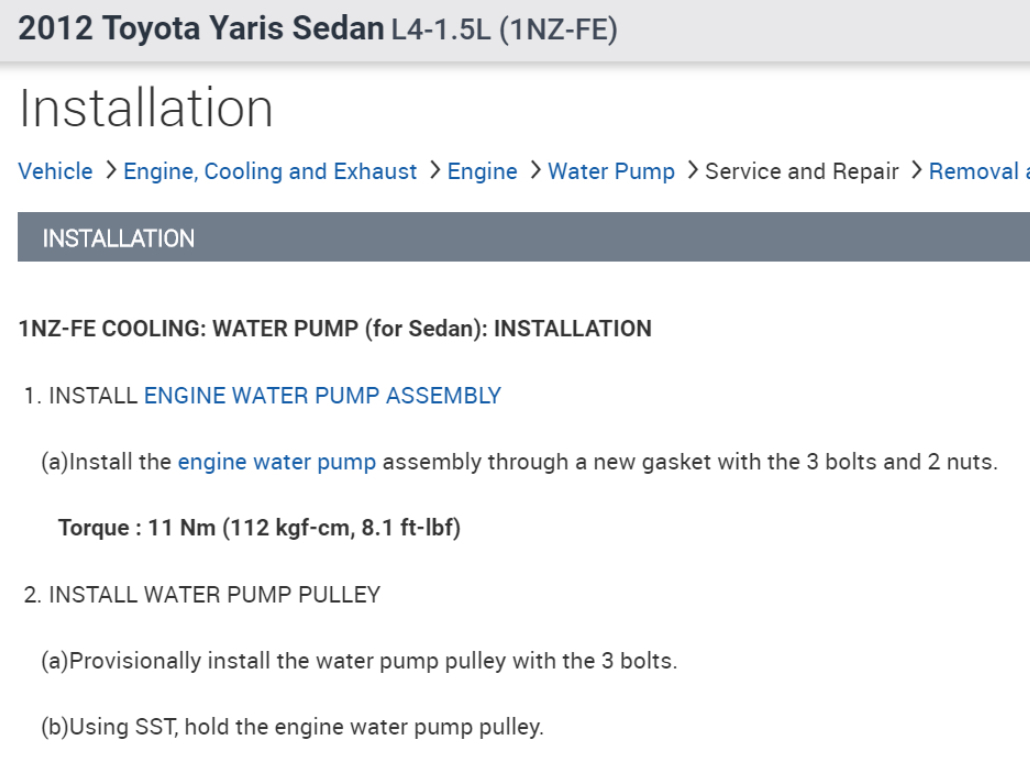Click the "Service and Repair" breadcrumb text
This screenshot has width=1030, height=761.
pos(801,172)
